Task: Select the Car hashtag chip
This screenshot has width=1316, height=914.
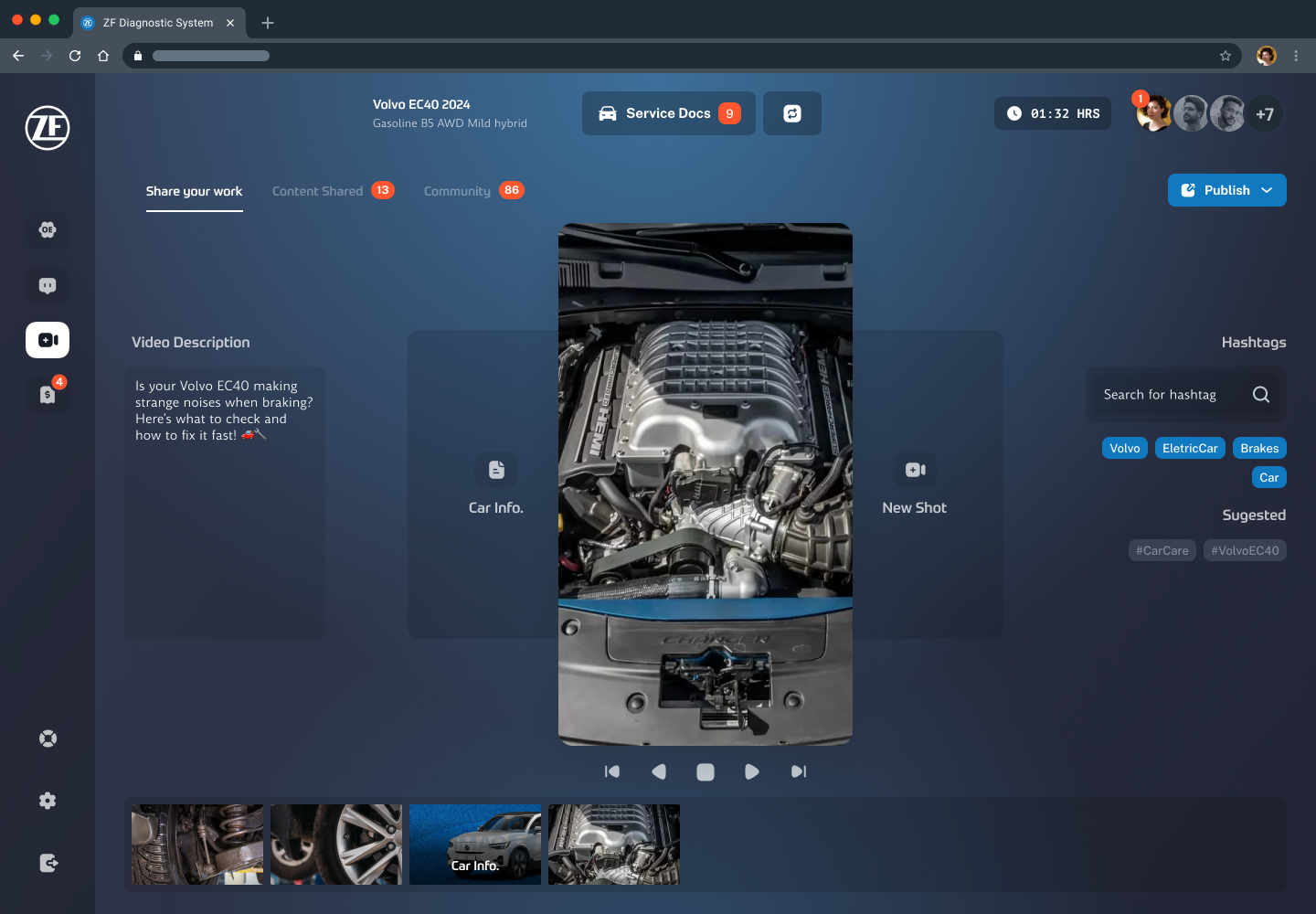Action: [1269, 477]
